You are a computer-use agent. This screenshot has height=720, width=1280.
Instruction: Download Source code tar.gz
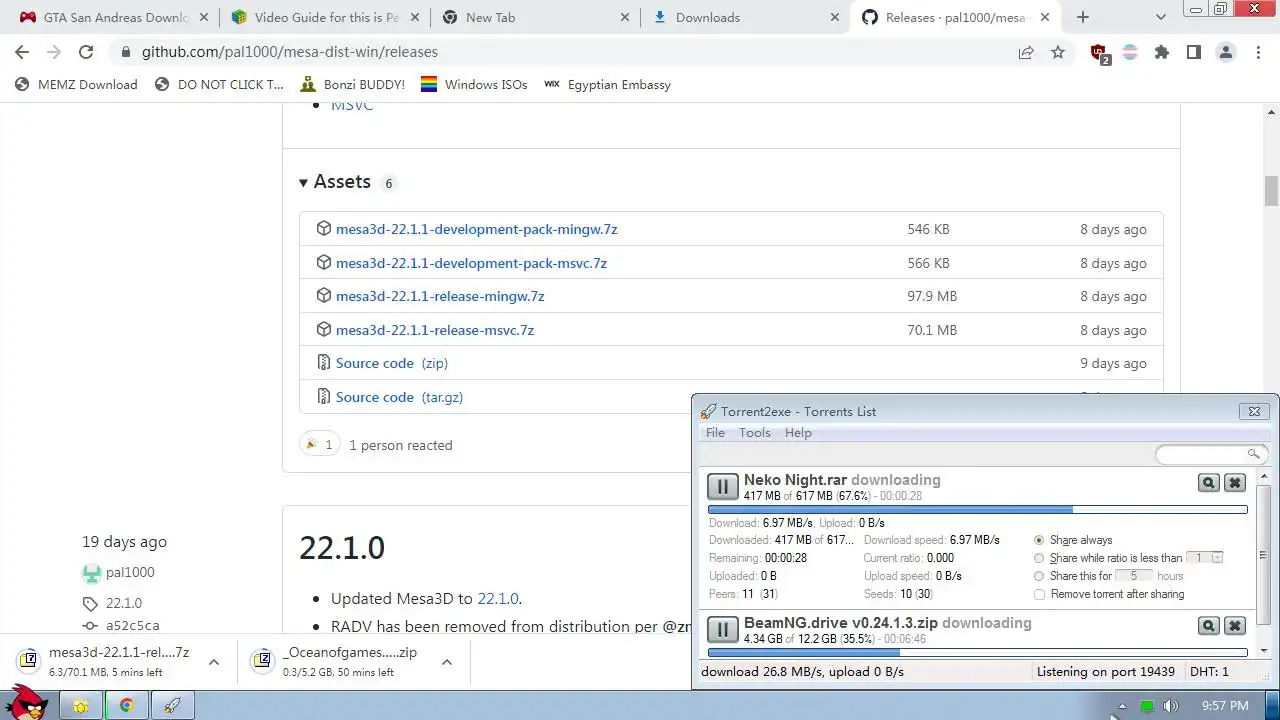(399, 397)
